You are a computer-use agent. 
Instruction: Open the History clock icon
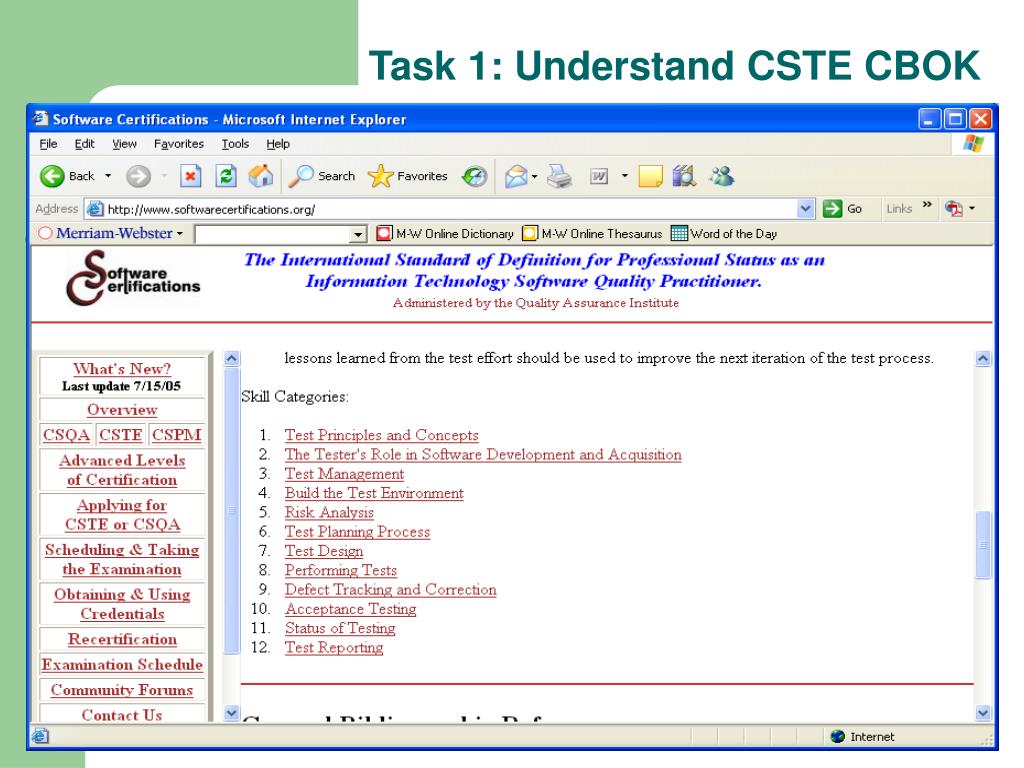[x=474, y=176]
